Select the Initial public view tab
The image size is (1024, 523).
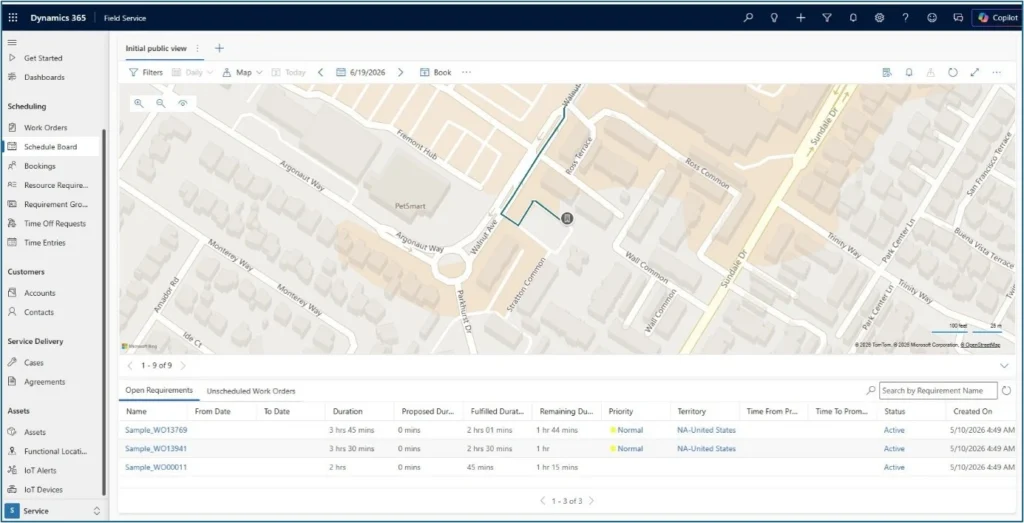pyautogui.click(x=156, y=48)
